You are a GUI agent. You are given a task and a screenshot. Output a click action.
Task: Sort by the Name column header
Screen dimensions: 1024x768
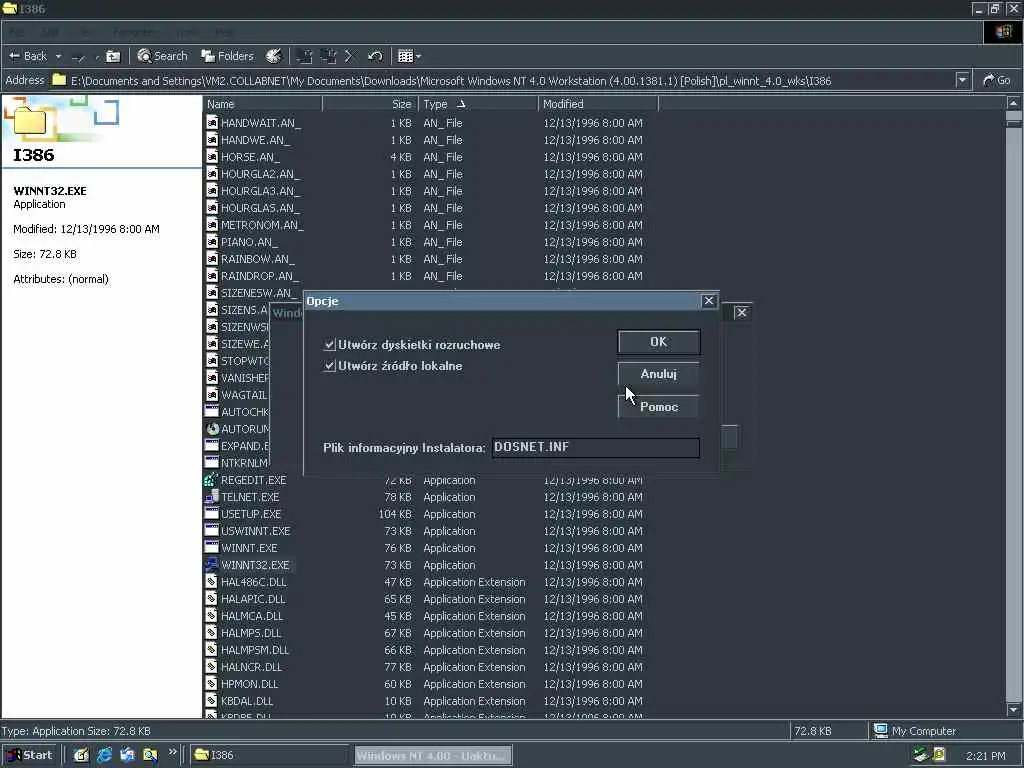coord(263,104)
